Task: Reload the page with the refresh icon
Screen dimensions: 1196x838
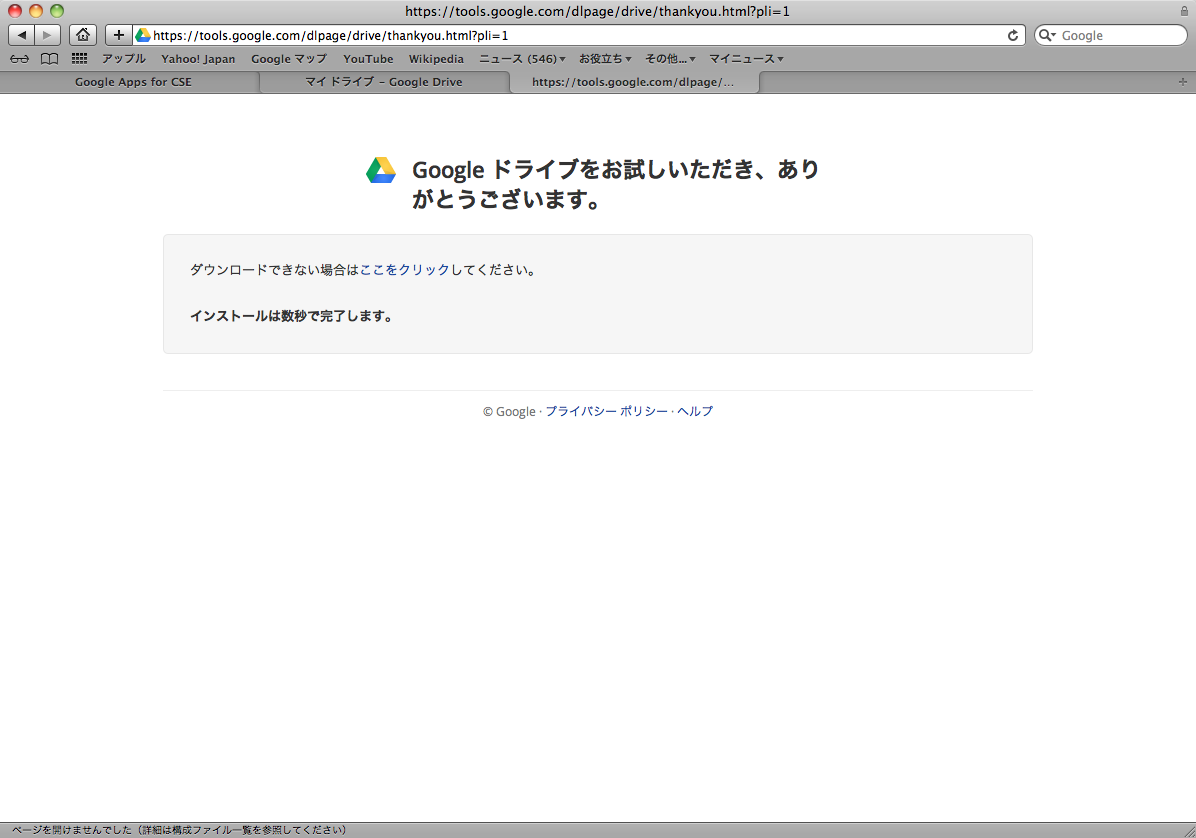Action: pos(1013,35)
